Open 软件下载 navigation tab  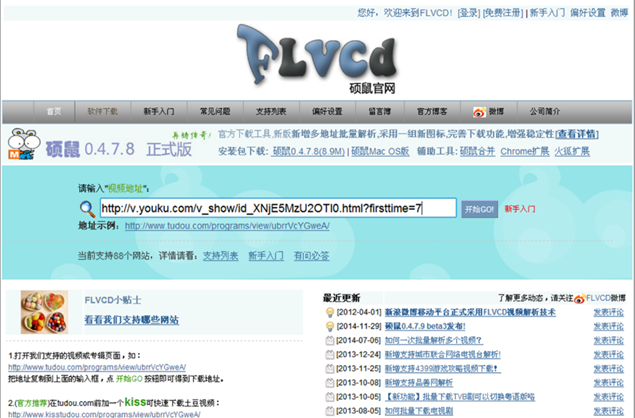click(x=102, y=111)
